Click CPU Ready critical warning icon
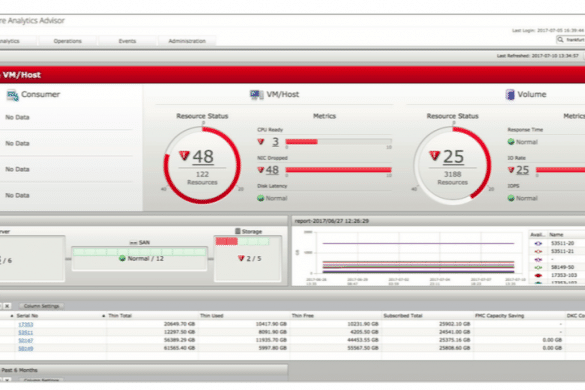This screenshot has width=585, height=390. pyautogui.click(x=261, y=142)
